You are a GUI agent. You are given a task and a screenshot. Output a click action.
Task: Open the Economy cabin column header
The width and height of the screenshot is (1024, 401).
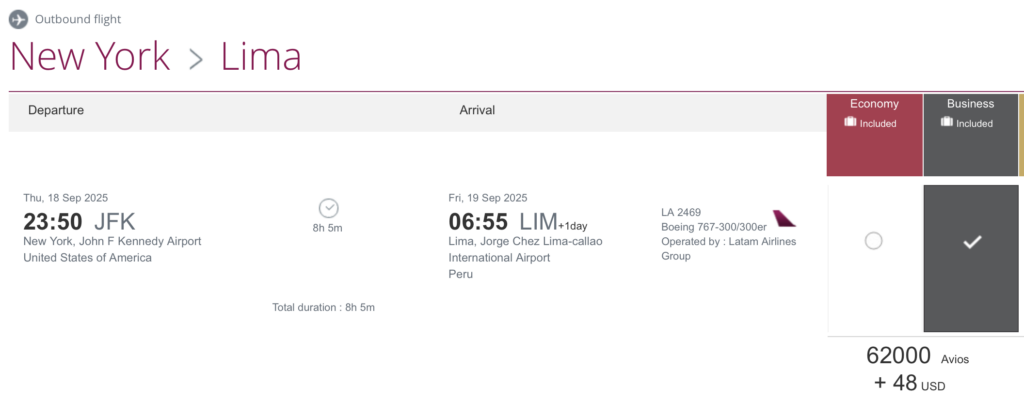[874, 104]
